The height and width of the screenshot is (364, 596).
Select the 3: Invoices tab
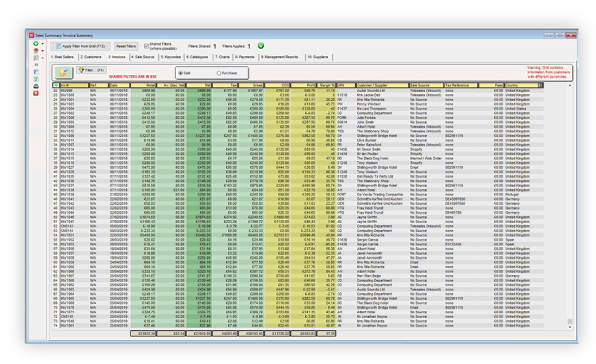117,57
